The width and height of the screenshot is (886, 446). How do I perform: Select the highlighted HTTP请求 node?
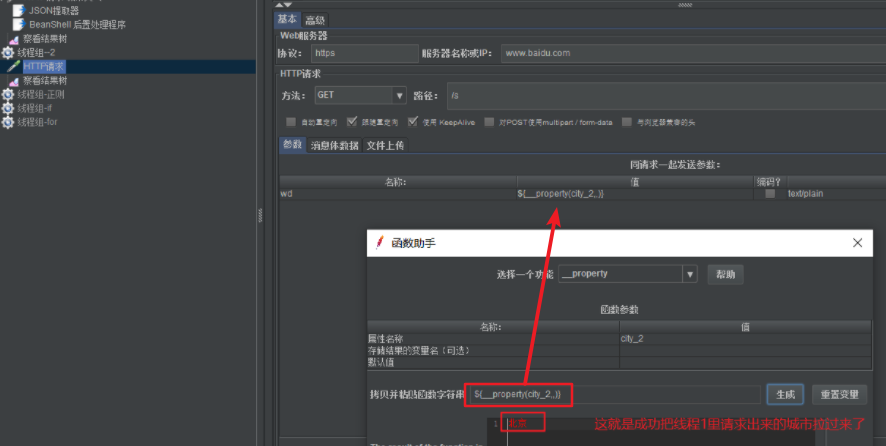click(x=44, y=67)
